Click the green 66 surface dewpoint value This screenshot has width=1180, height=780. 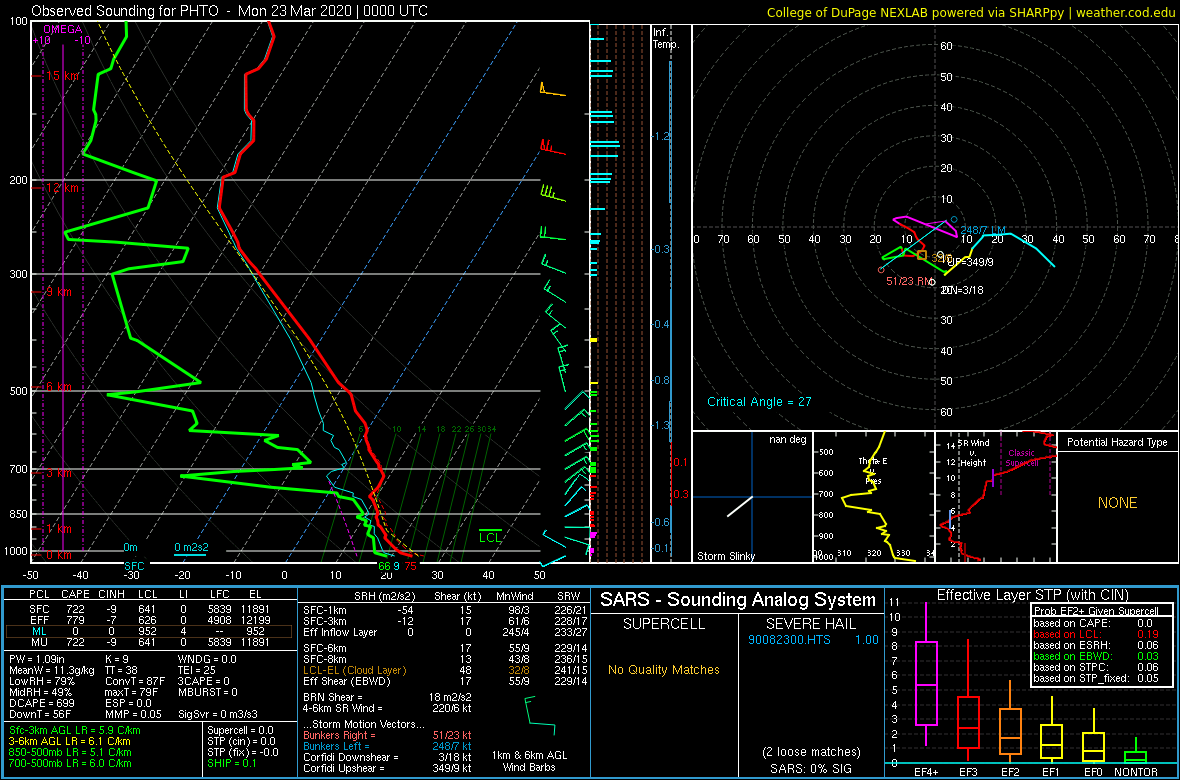pos(385,567)
